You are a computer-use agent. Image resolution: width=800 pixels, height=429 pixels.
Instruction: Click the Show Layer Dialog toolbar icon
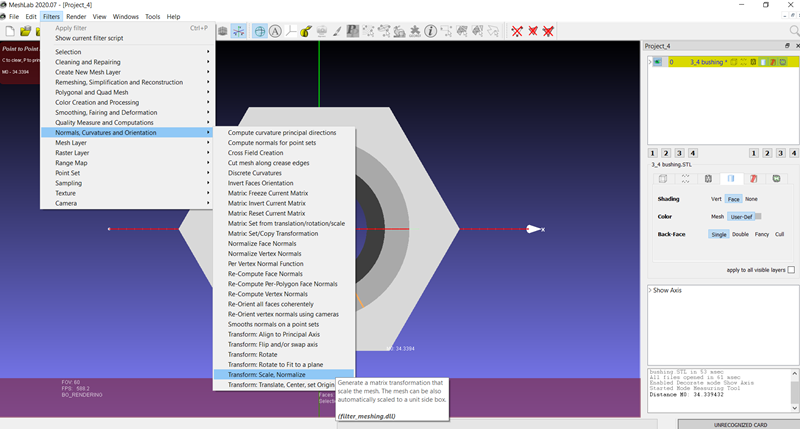[222, 32]
